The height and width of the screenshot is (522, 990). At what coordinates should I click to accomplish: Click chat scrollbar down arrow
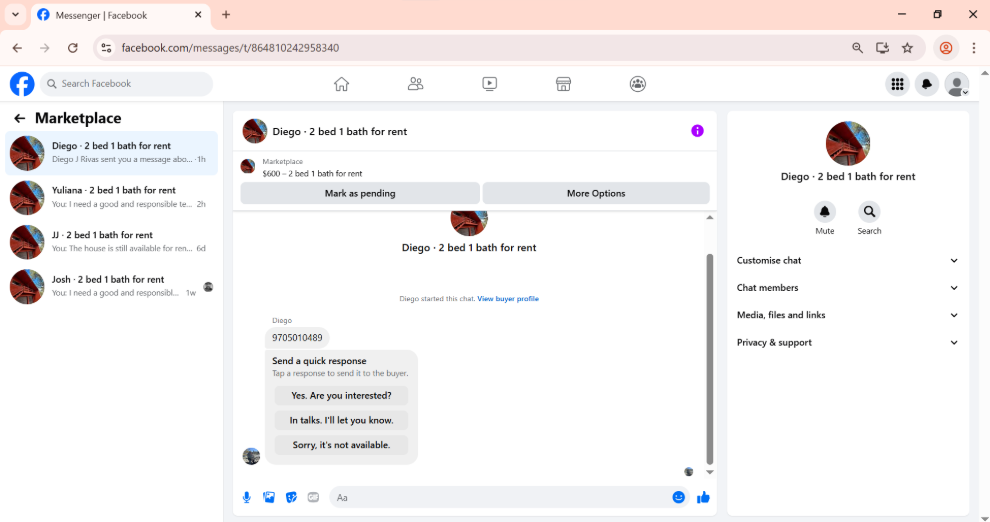click(x=710, y=472)
